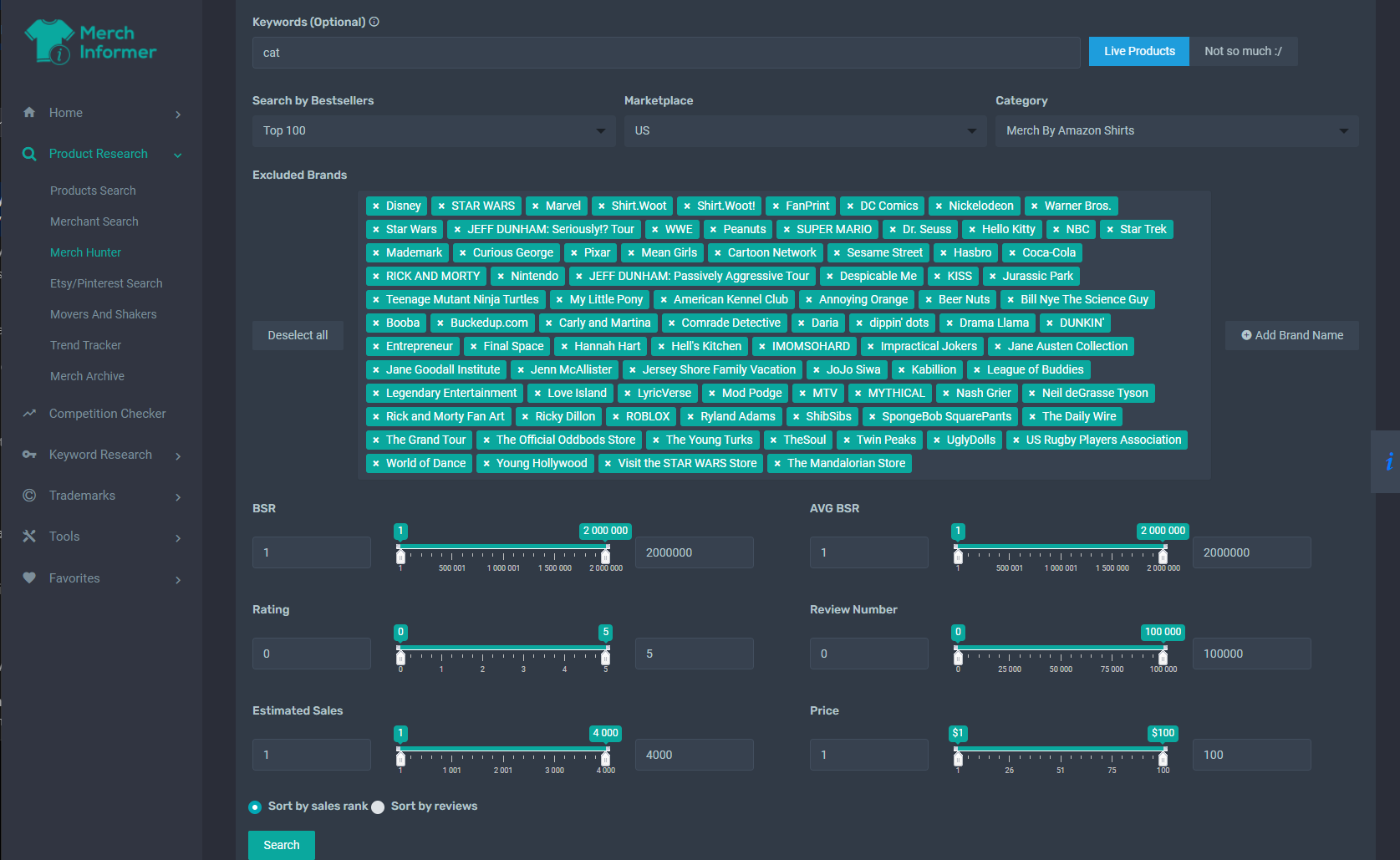Click Add Brand Name button
The width and height of the screenshot is (1400, 860).
[1292, 335]
